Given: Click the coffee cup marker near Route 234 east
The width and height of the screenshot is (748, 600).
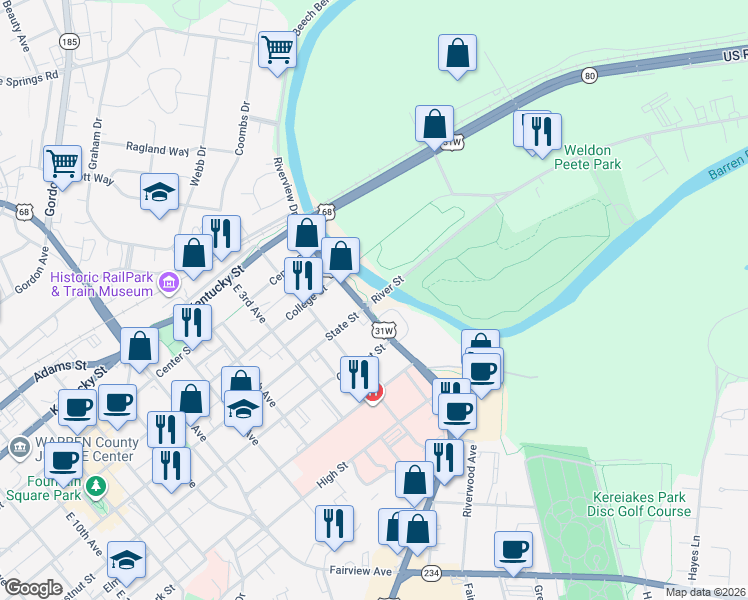Looking at the screenshot, I should pos(514,550).
